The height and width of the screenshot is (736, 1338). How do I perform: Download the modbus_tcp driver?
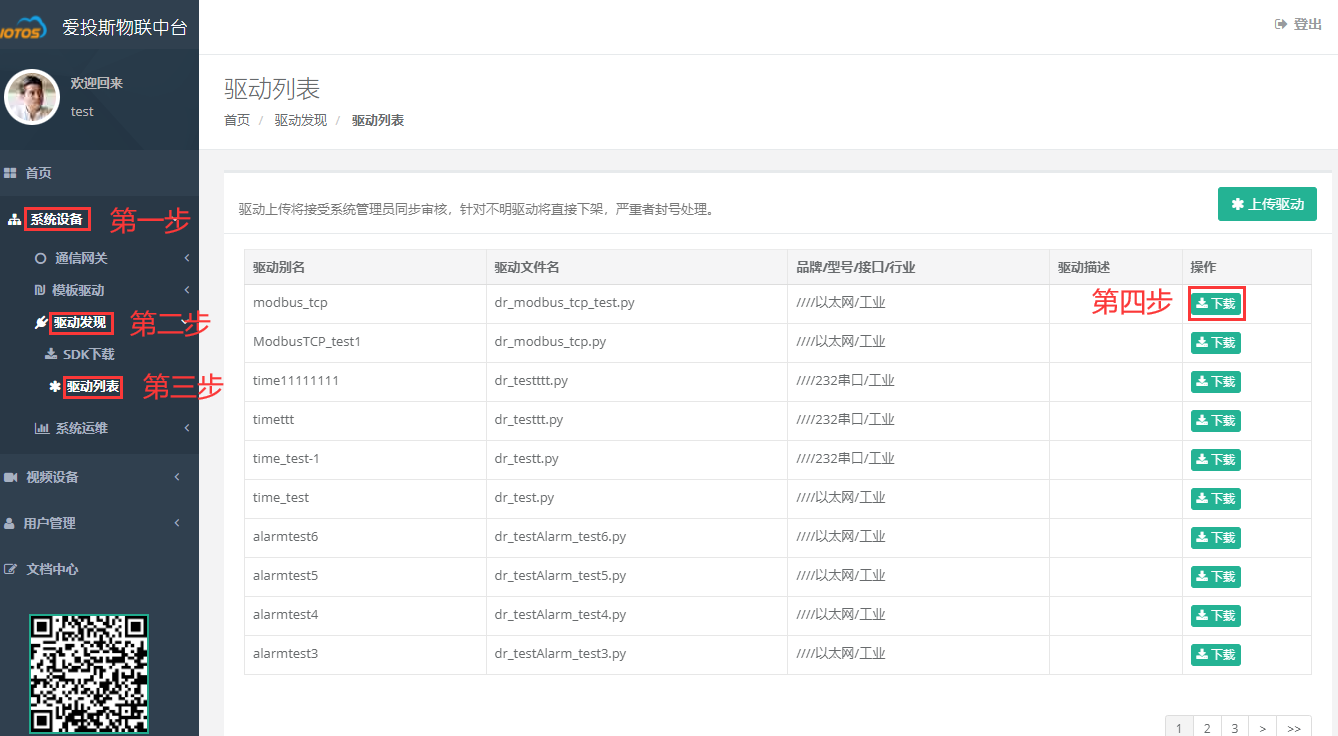[x=1216, y=303]
